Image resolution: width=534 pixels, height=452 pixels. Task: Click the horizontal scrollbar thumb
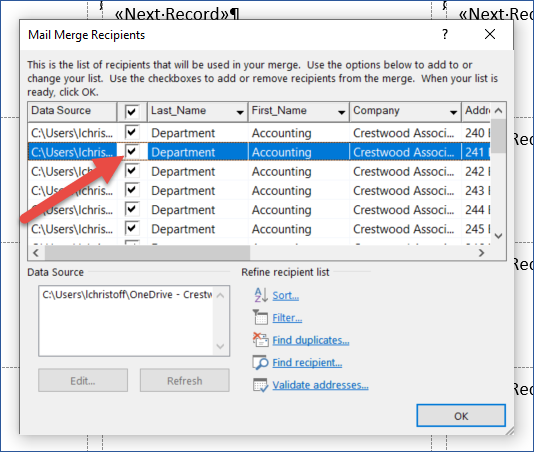(147, 253)
